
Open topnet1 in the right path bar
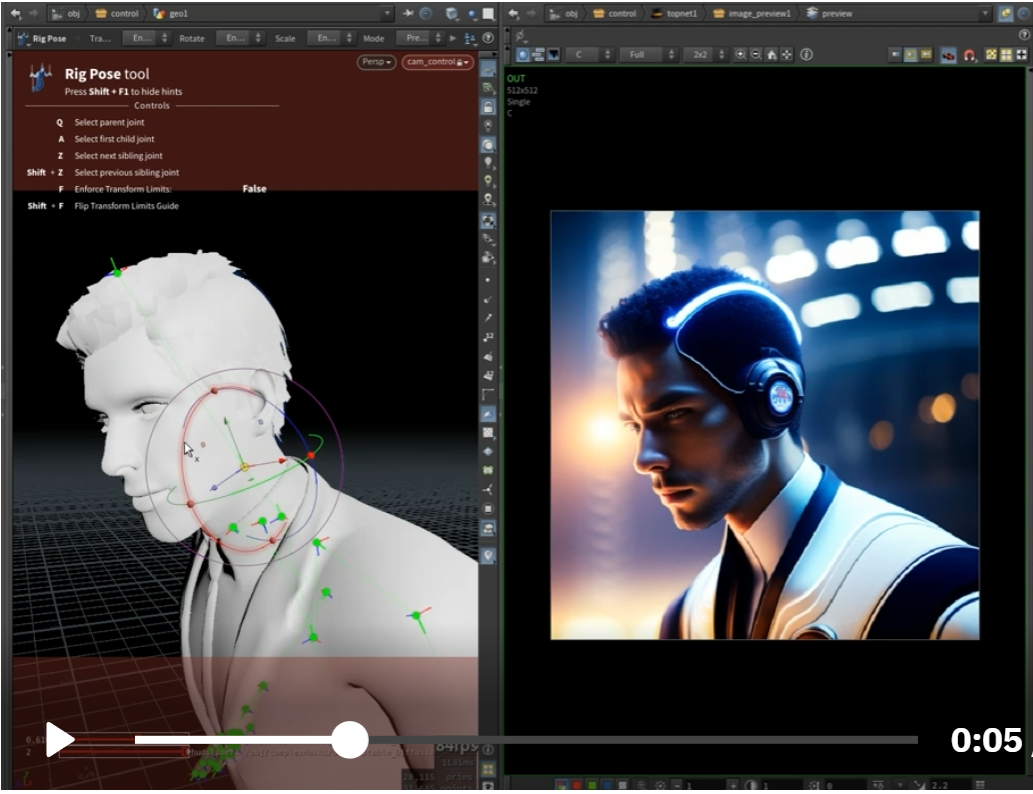pyautogui.click(x=674, y=13)
